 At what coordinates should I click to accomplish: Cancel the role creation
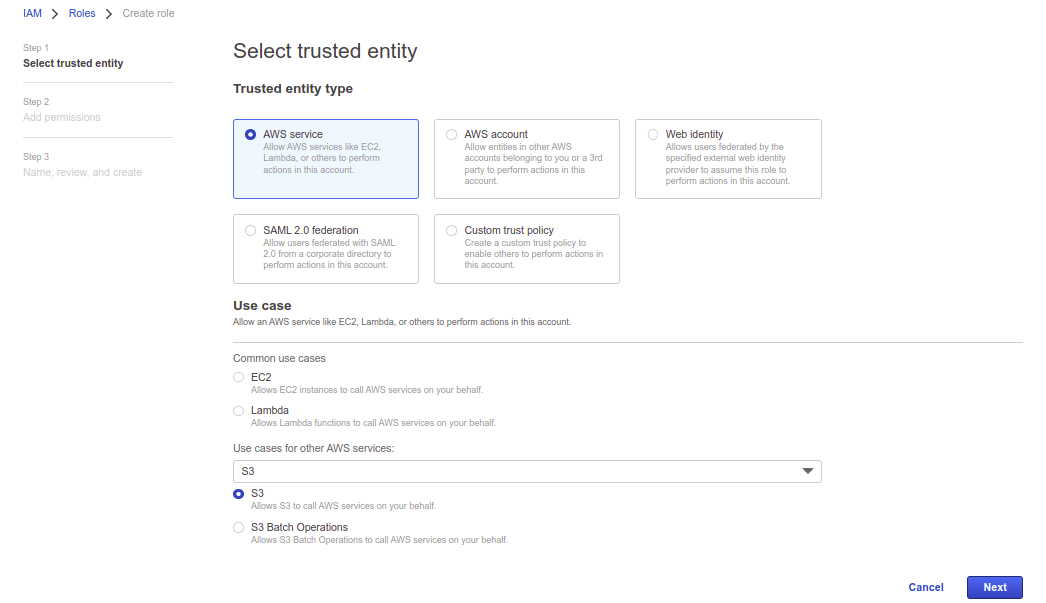coord(926,588)
